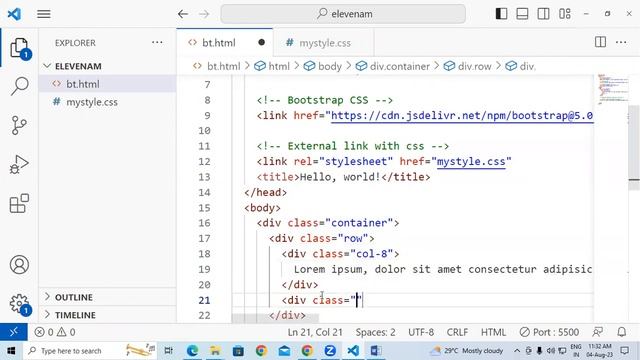
Task: Show errors and warnings in status bar
Action: point(55,332)
